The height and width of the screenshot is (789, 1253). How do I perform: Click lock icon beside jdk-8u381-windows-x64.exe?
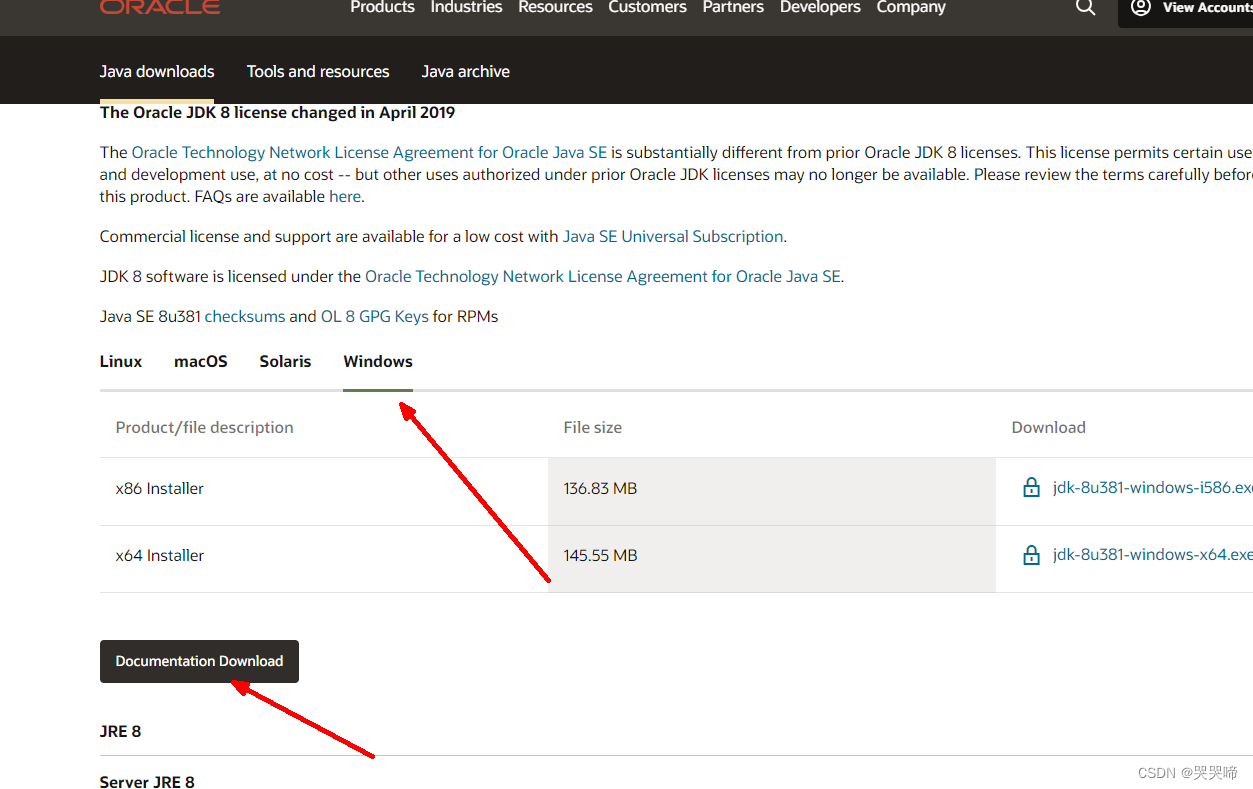tap(1031, 555)
